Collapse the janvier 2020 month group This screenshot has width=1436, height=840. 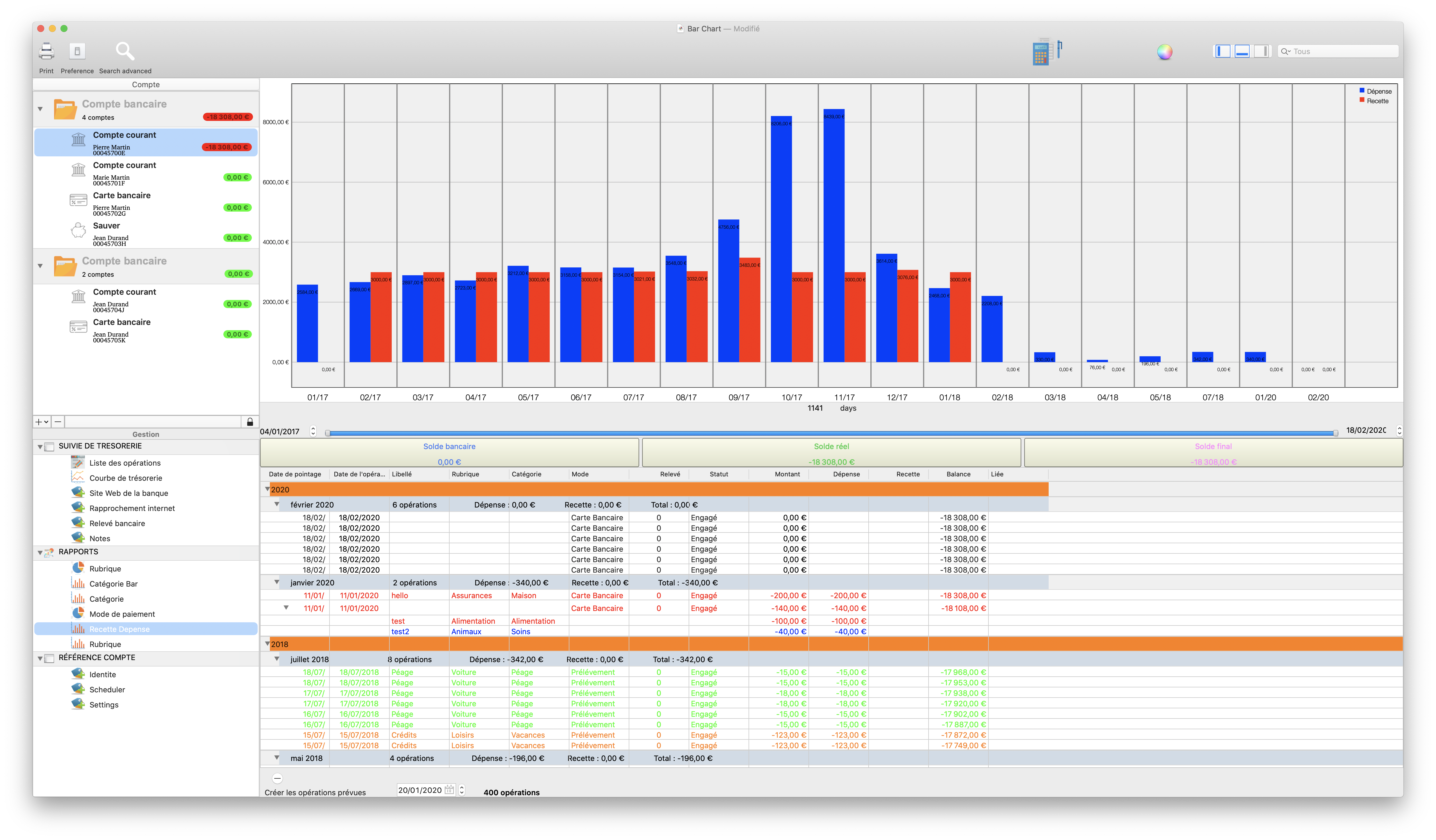pos(277,582)
